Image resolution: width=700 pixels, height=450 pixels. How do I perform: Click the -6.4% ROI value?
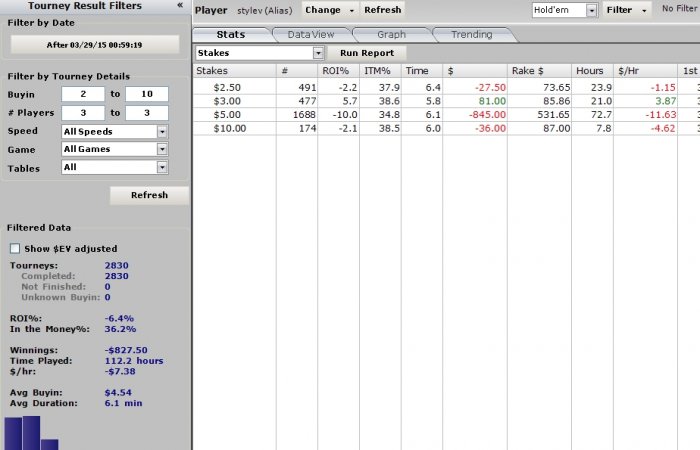coord(119,318)
